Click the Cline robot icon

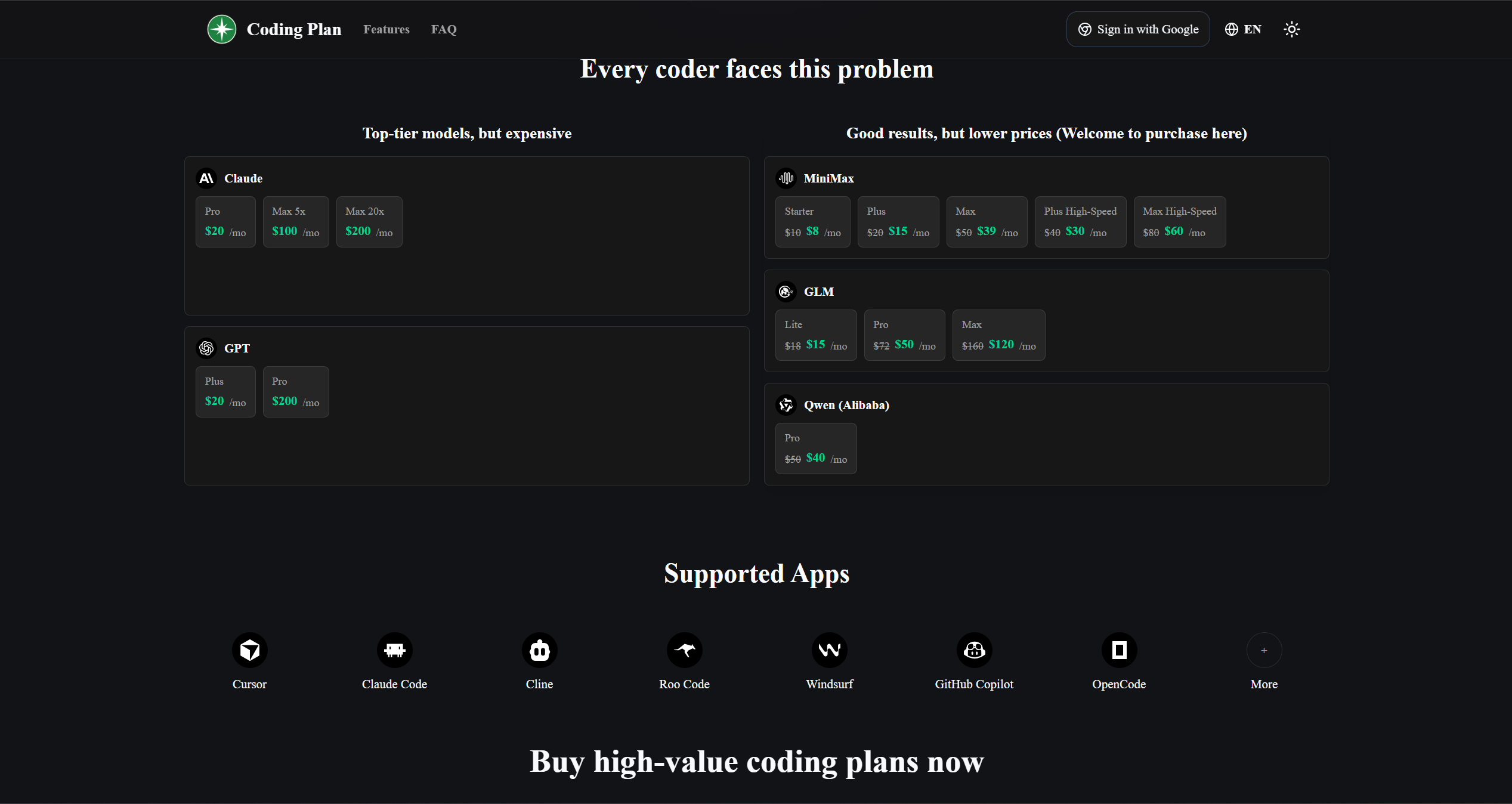(x=539, y=650)
